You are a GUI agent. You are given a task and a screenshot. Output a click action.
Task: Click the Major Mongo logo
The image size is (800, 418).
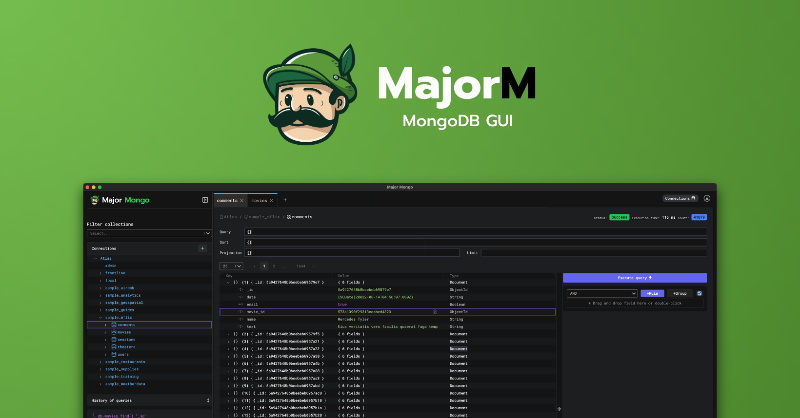tap(120, 200)
